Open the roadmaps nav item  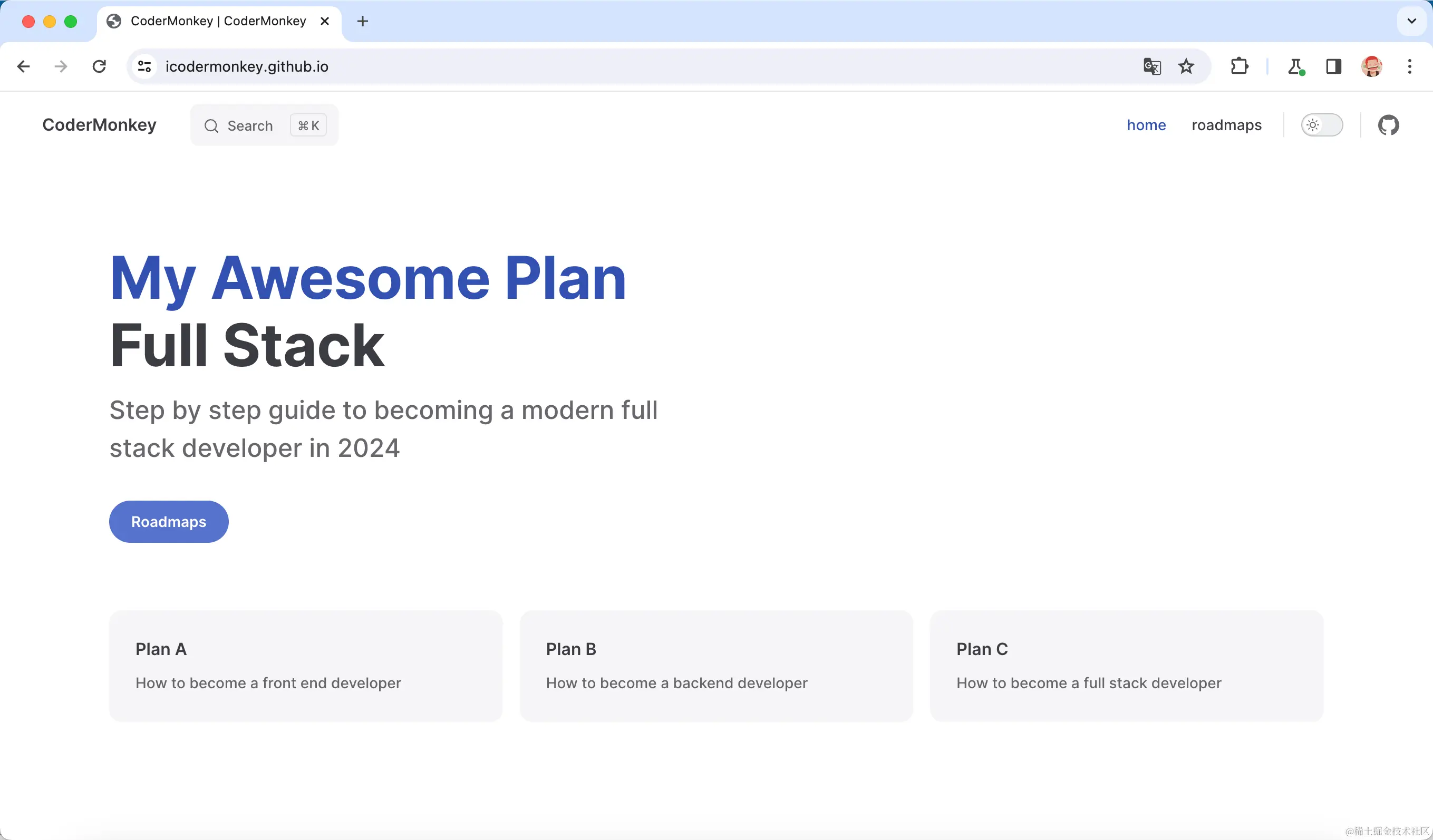[1226, 125]
